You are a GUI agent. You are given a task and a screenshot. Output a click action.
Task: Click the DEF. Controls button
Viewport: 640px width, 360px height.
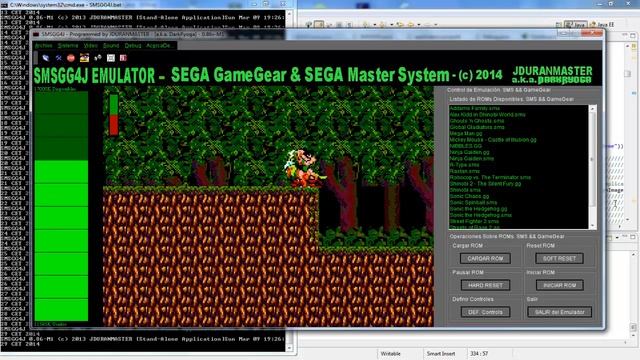[485, 312]
